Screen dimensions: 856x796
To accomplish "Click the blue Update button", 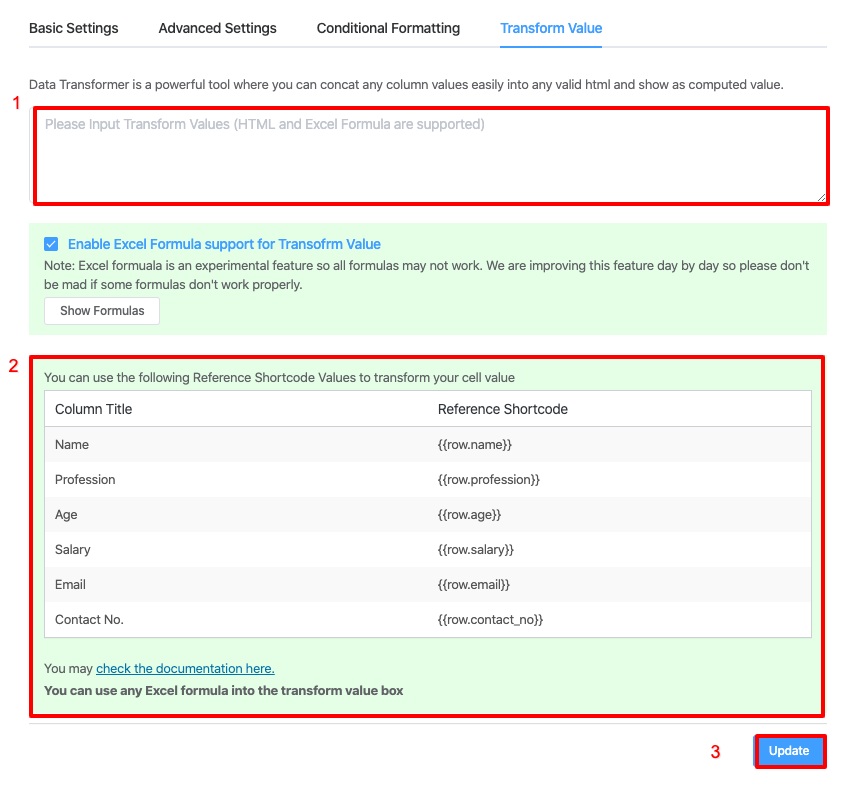I will (789, 751).
